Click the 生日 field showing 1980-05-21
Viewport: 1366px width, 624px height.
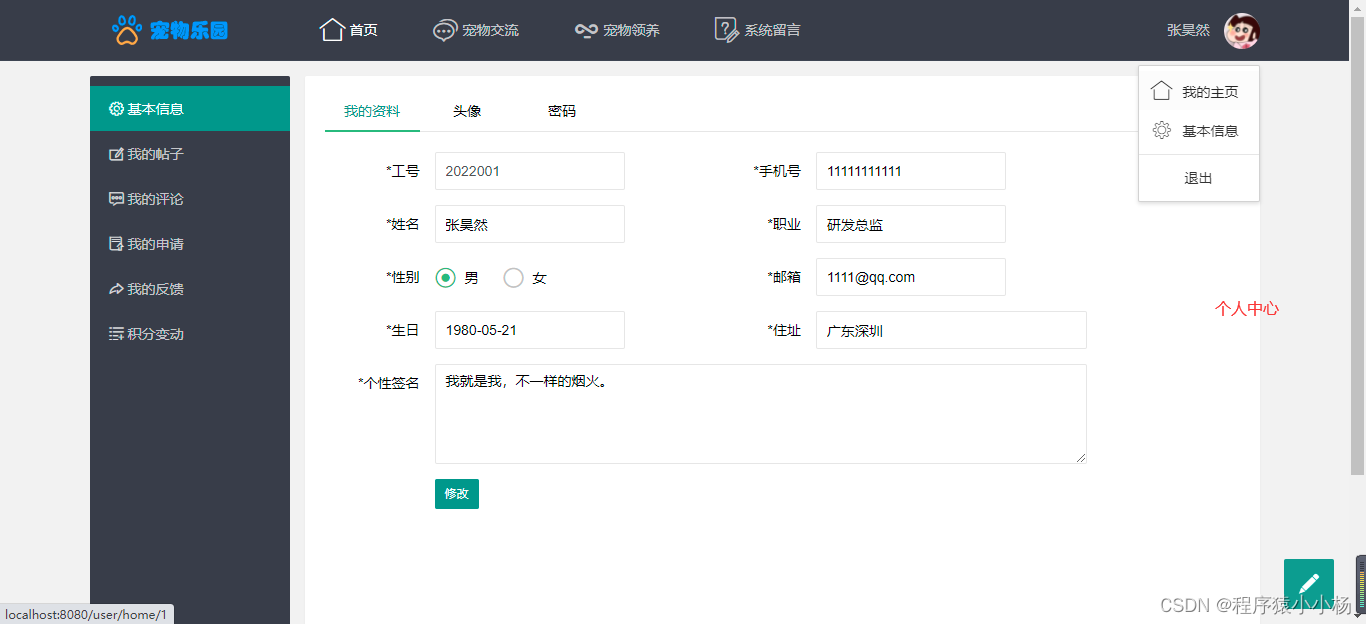point(530,330)
